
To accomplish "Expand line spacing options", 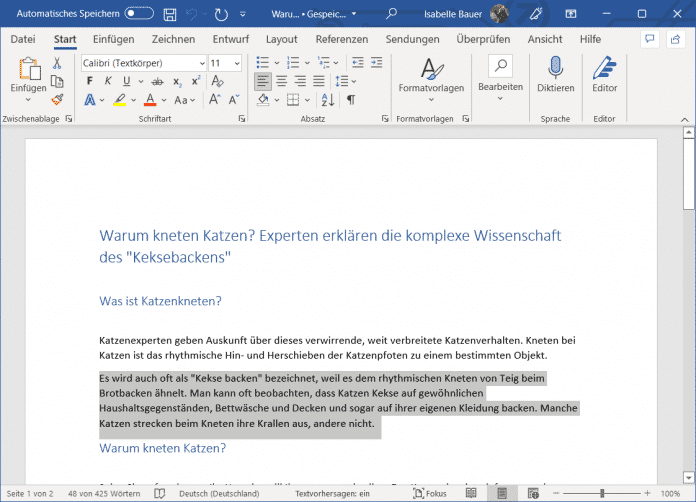I will (x=354, y=81).
